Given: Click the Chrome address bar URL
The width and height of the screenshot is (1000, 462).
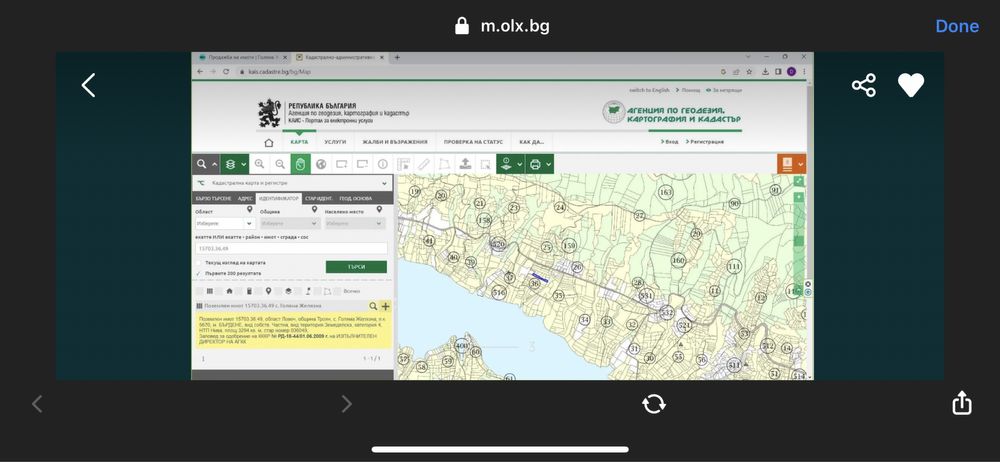Looking at the screenshot, I should click(x=279, y=71).
